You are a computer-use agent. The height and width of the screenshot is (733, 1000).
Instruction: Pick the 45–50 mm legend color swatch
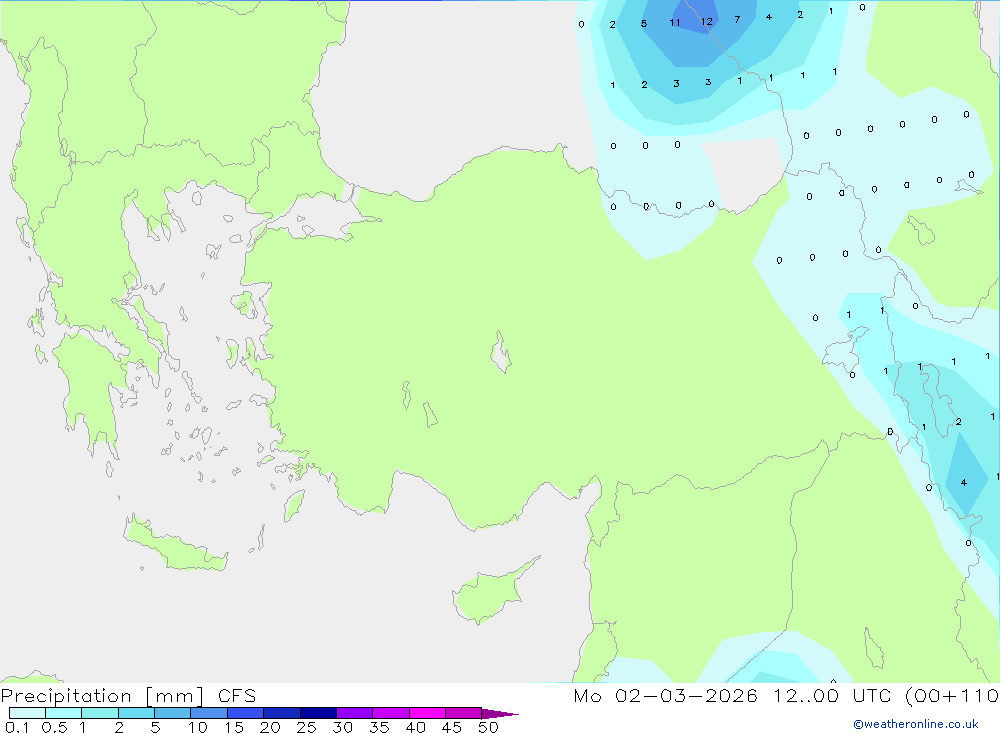tap(464, 713)
